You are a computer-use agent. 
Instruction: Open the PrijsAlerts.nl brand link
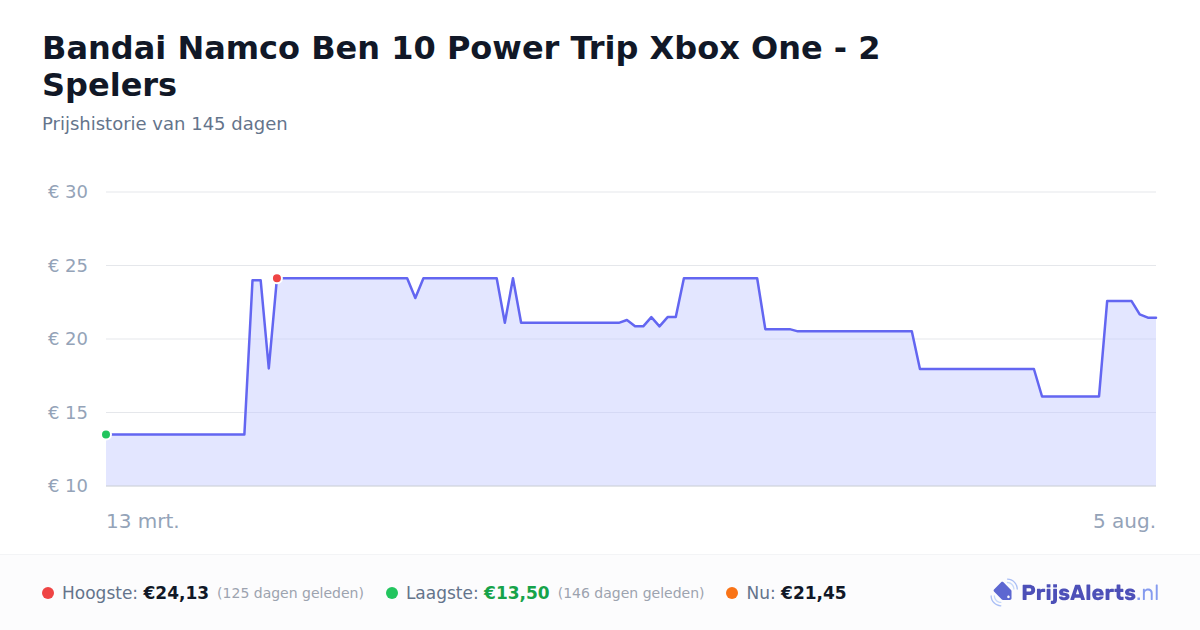1075,593
